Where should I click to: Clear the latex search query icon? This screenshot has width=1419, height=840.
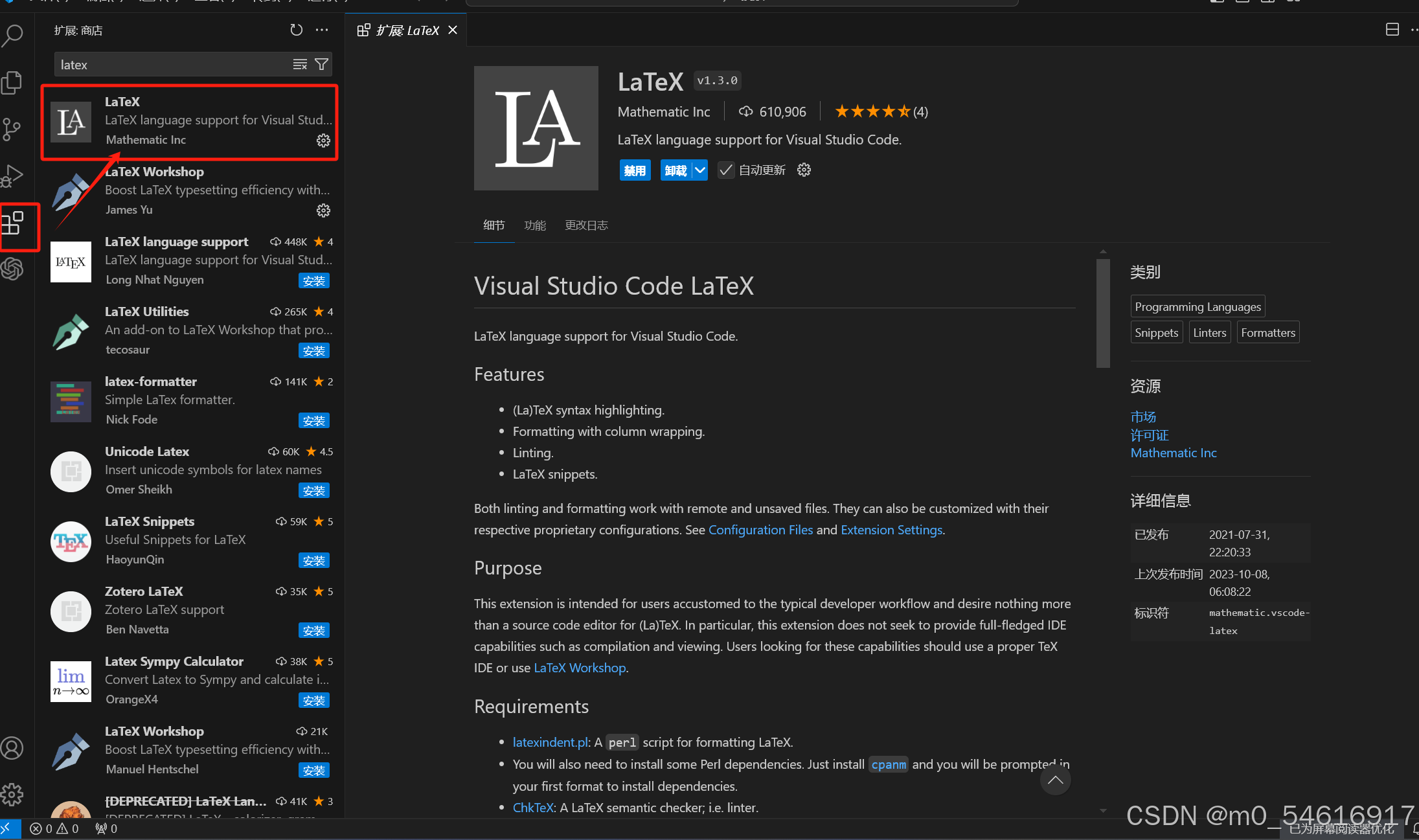click(299, 64)
